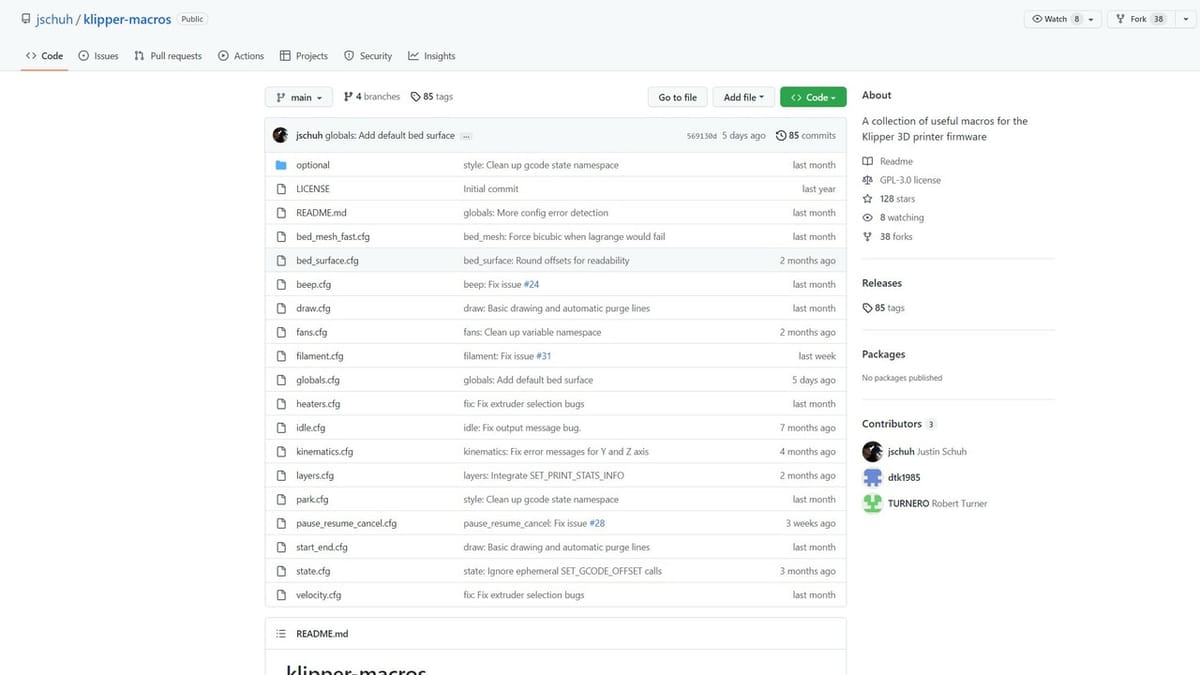This screenshot has height=675, width=1200.
Task: Expand the commit message ellipsis button
Action: click(x=467, y=135)
